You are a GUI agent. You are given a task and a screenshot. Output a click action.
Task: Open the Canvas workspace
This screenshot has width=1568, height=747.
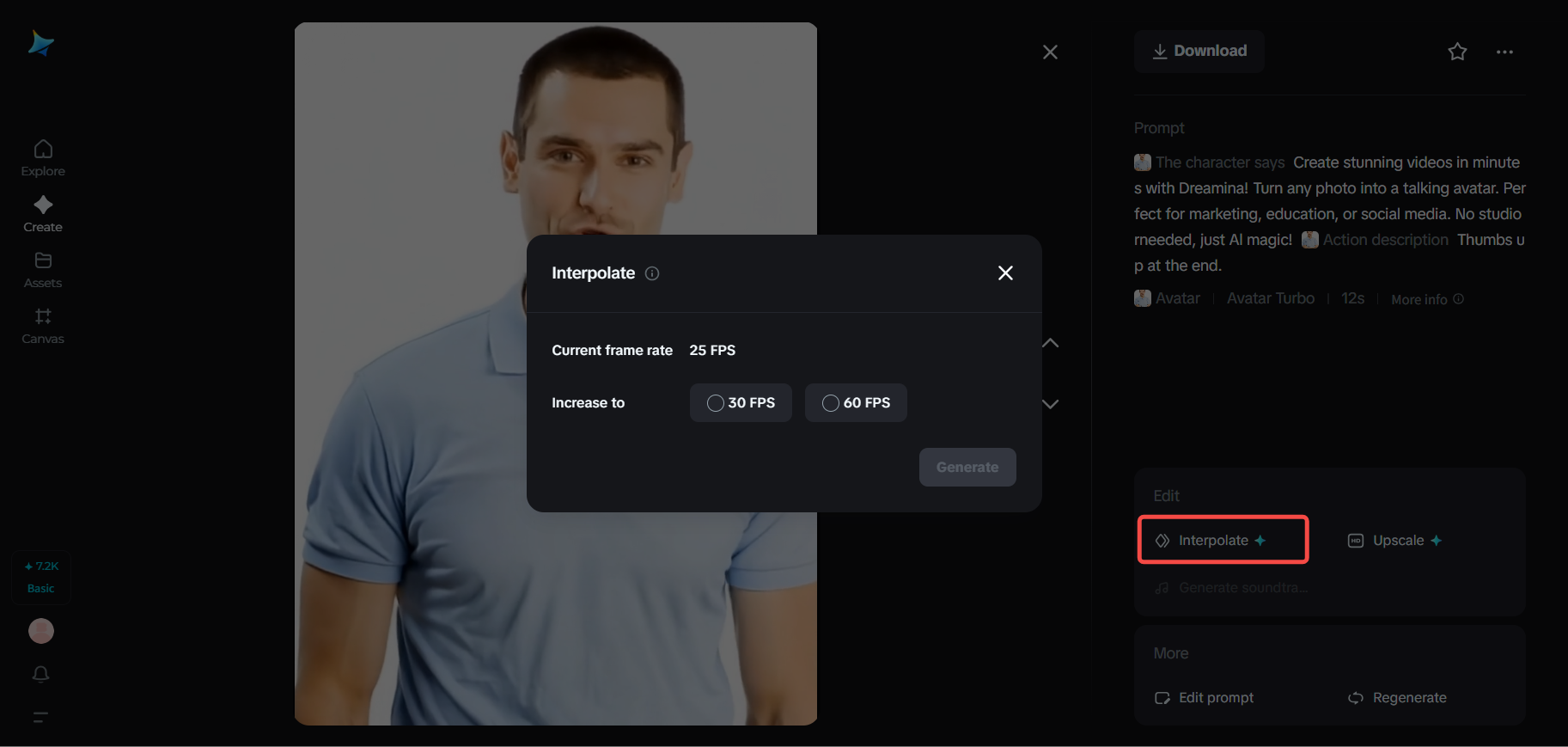coord(43,326)
